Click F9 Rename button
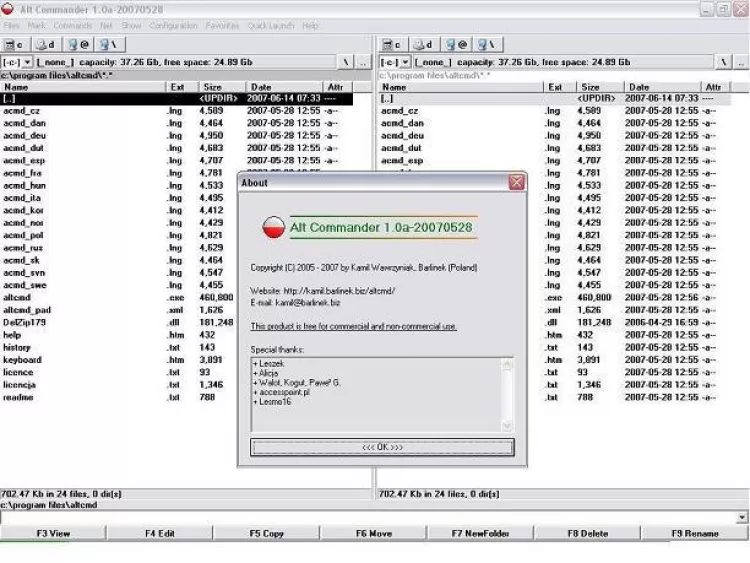750x563 pixels. 695,533
